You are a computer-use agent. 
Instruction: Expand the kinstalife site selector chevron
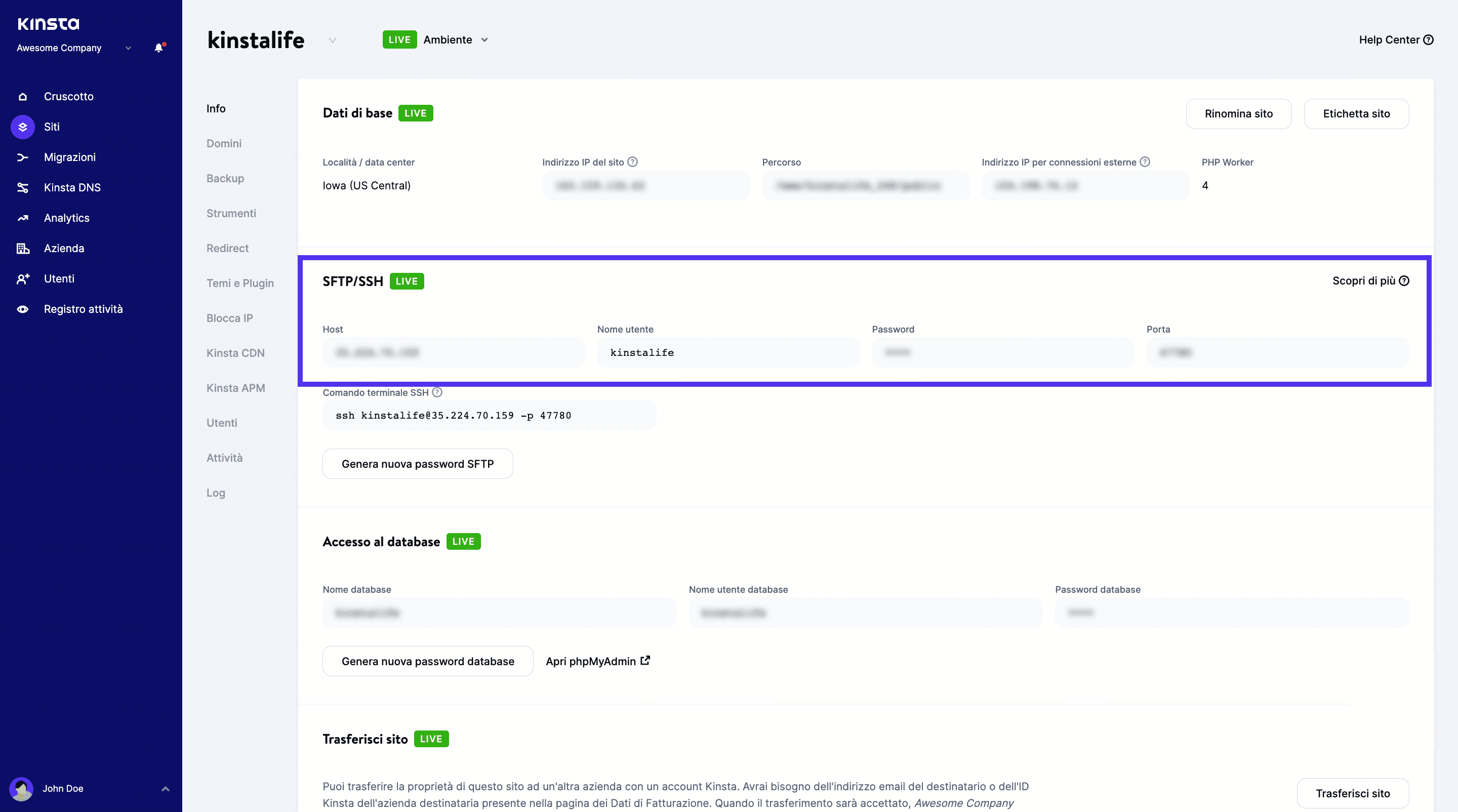332,40
